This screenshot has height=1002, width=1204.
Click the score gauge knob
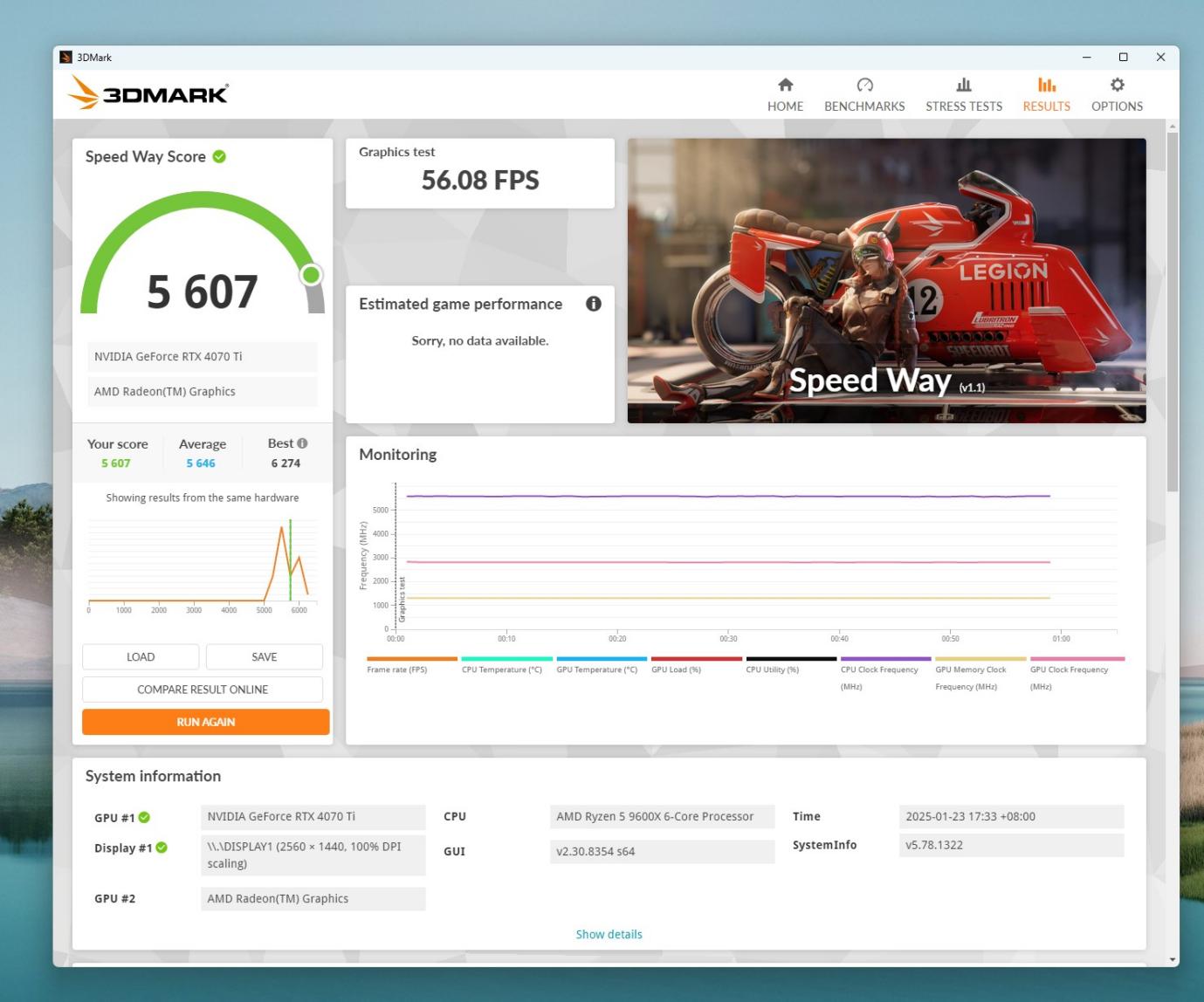tap(311, 275)
